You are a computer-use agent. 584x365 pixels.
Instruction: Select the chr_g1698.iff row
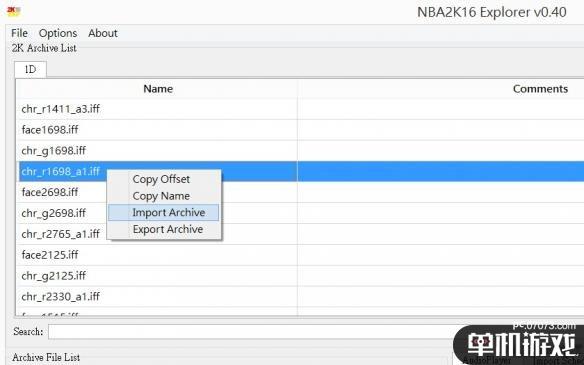coord(300,150)
